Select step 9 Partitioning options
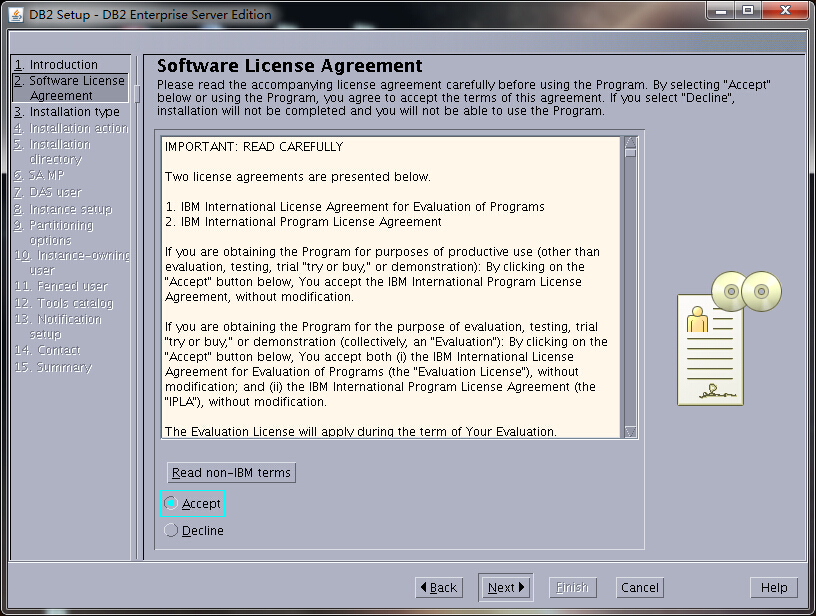Image resolution: width=816 pixels, height=616 pixels. tap(54, 233)
